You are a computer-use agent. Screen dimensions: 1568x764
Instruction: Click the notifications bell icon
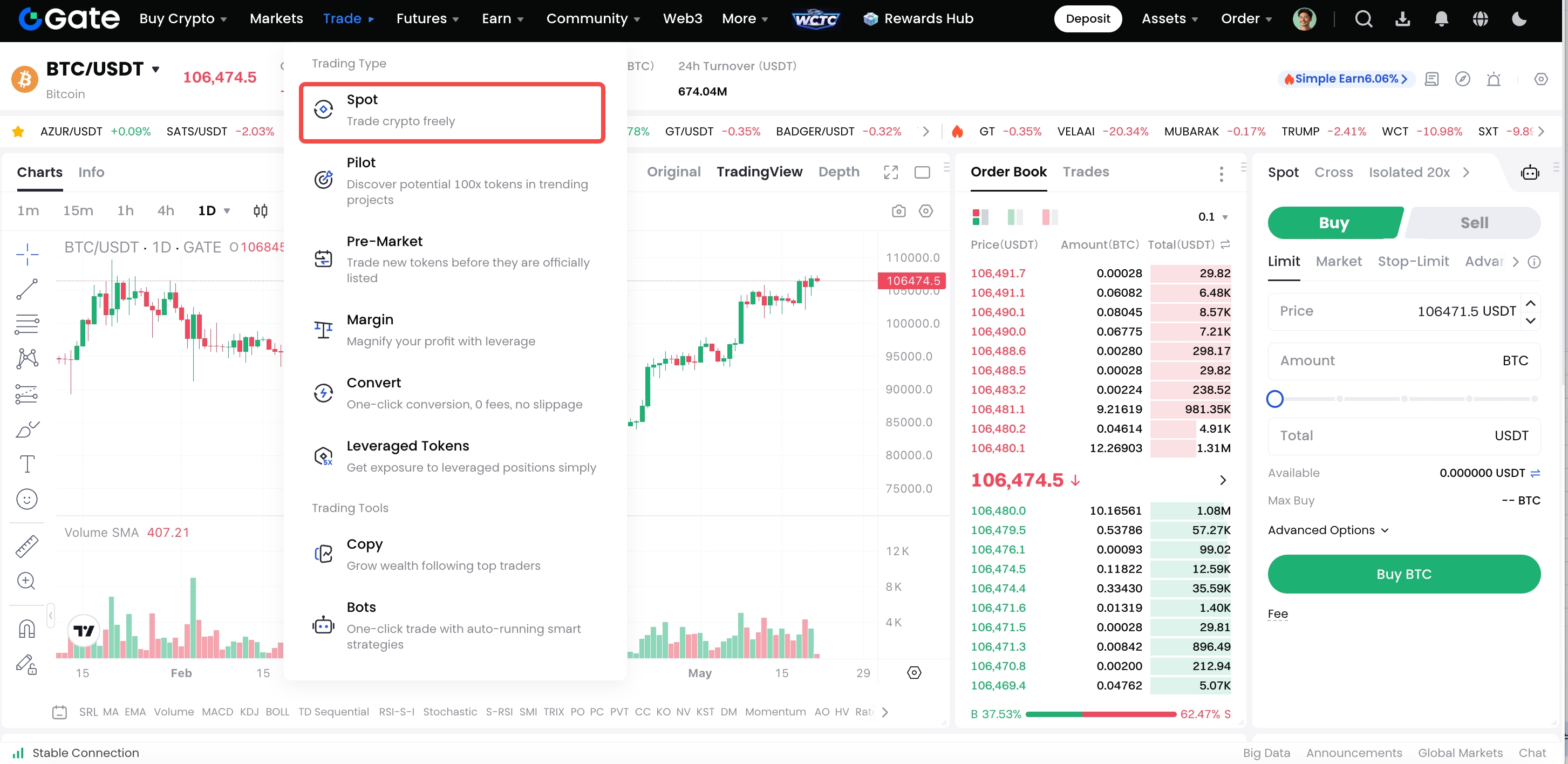[1441, 19]
